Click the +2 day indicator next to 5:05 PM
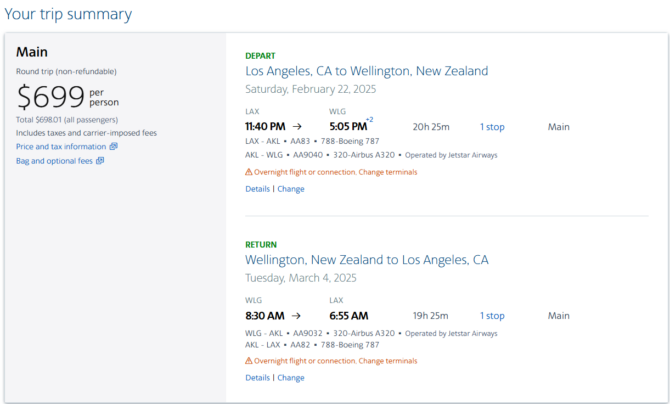Screen dimensions: 670x404 coord(370,120)
